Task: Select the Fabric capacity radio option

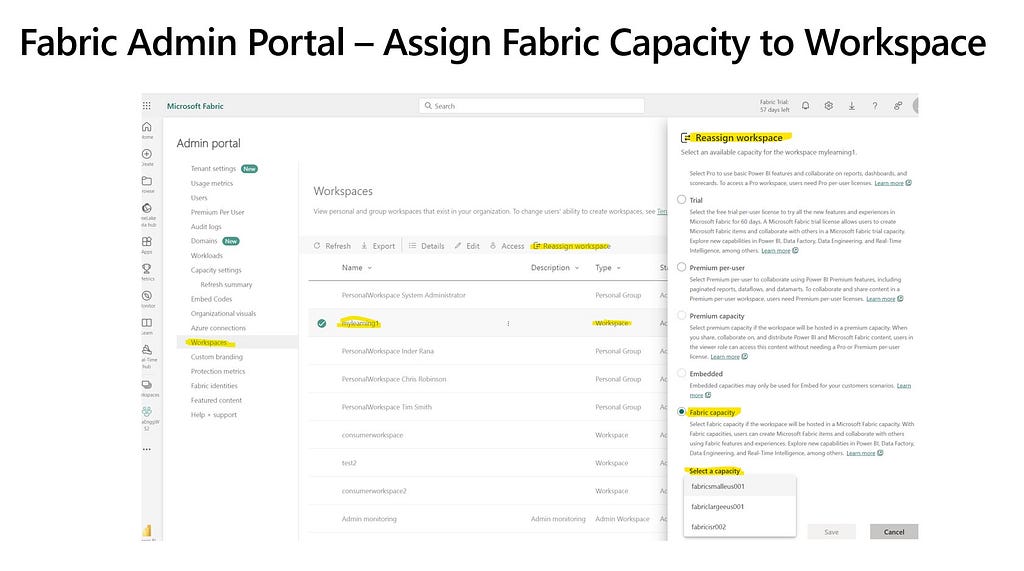Action: (682, 412)
